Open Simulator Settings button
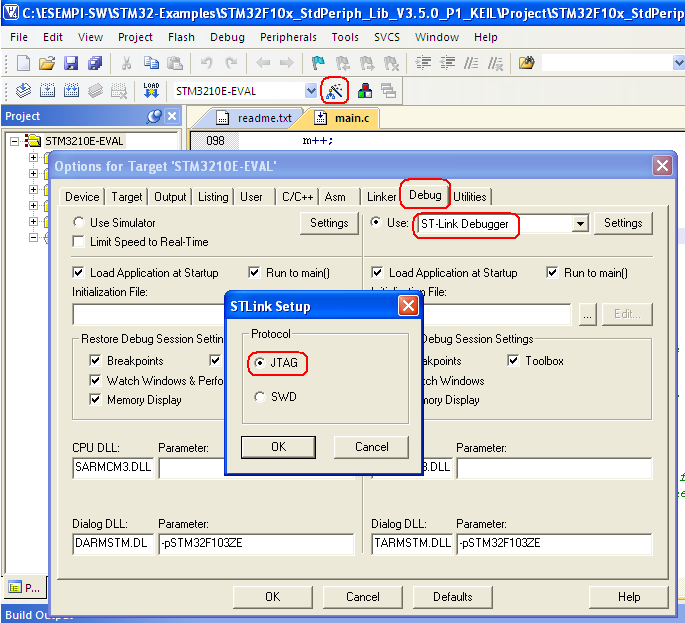The width and height of the screenshot is (685, 623). pos(329,223)
